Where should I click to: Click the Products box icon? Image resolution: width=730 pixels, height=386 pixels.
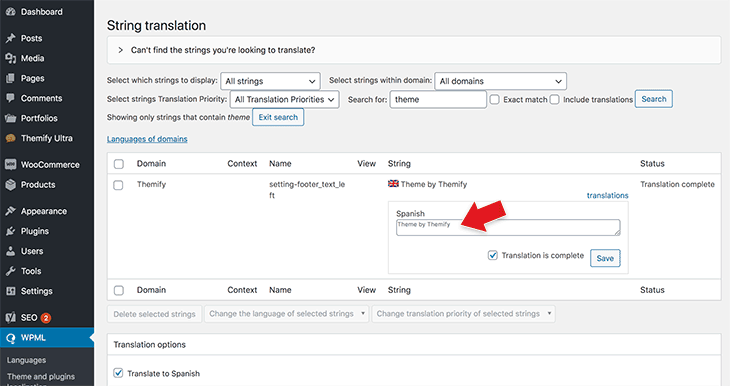[10, 185]
